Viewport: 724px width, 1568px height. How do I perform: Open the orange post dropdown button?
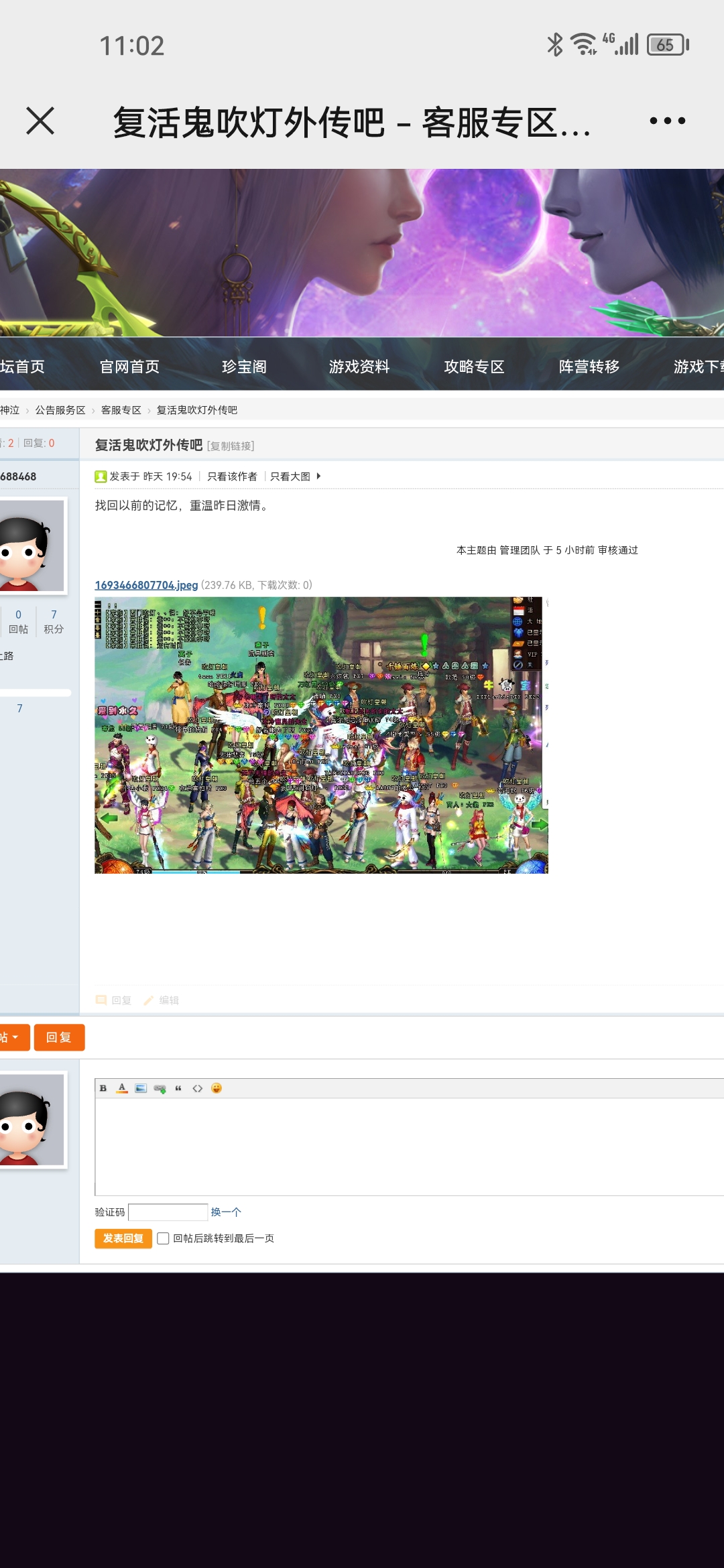click(14, 1037)
